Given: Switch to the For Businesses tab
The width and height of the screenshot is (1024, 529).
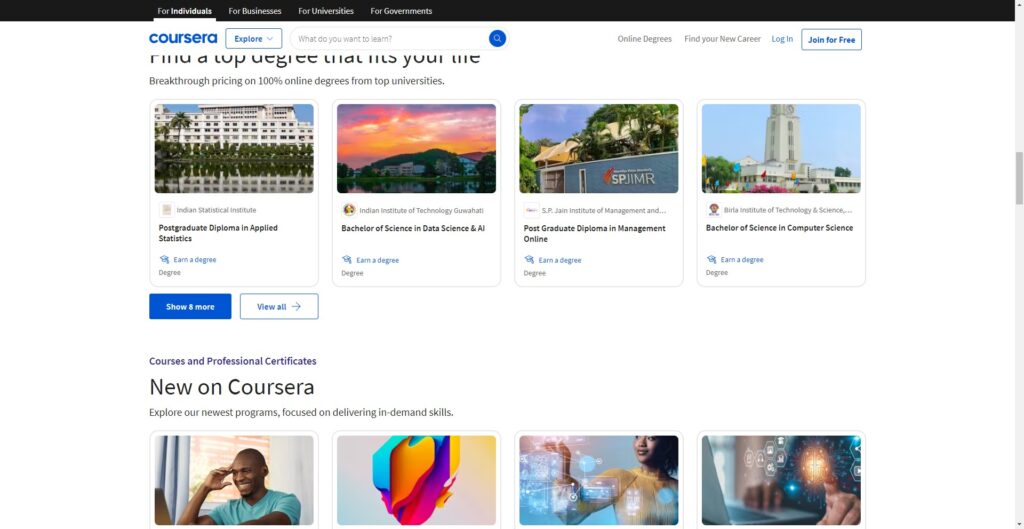Looking at the screenshot, I should (x=255, y=11).
